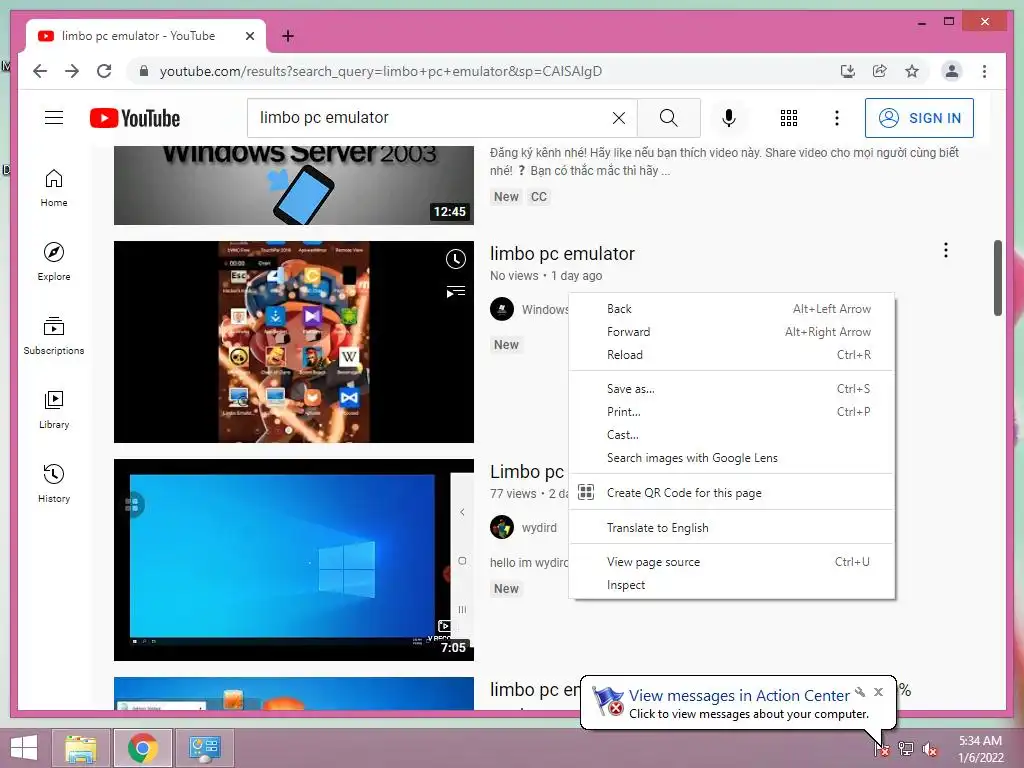The width and height of the screenshot is (1024, 768).
Task: Clear the search box with X
Action: pos(618,118)
